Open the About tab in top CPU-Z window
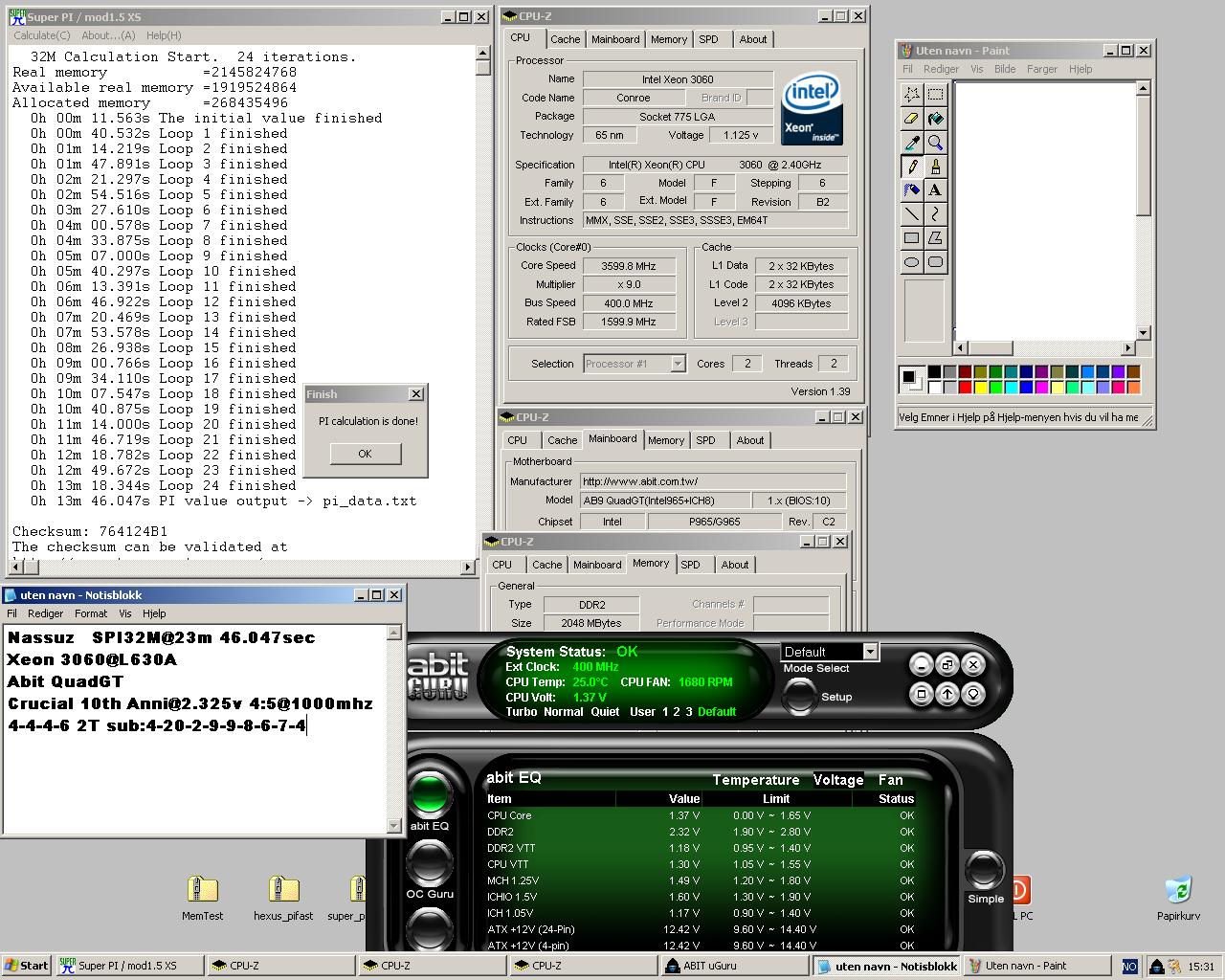The width and height of the screenshot is (1225, 980). coord(753,39)
